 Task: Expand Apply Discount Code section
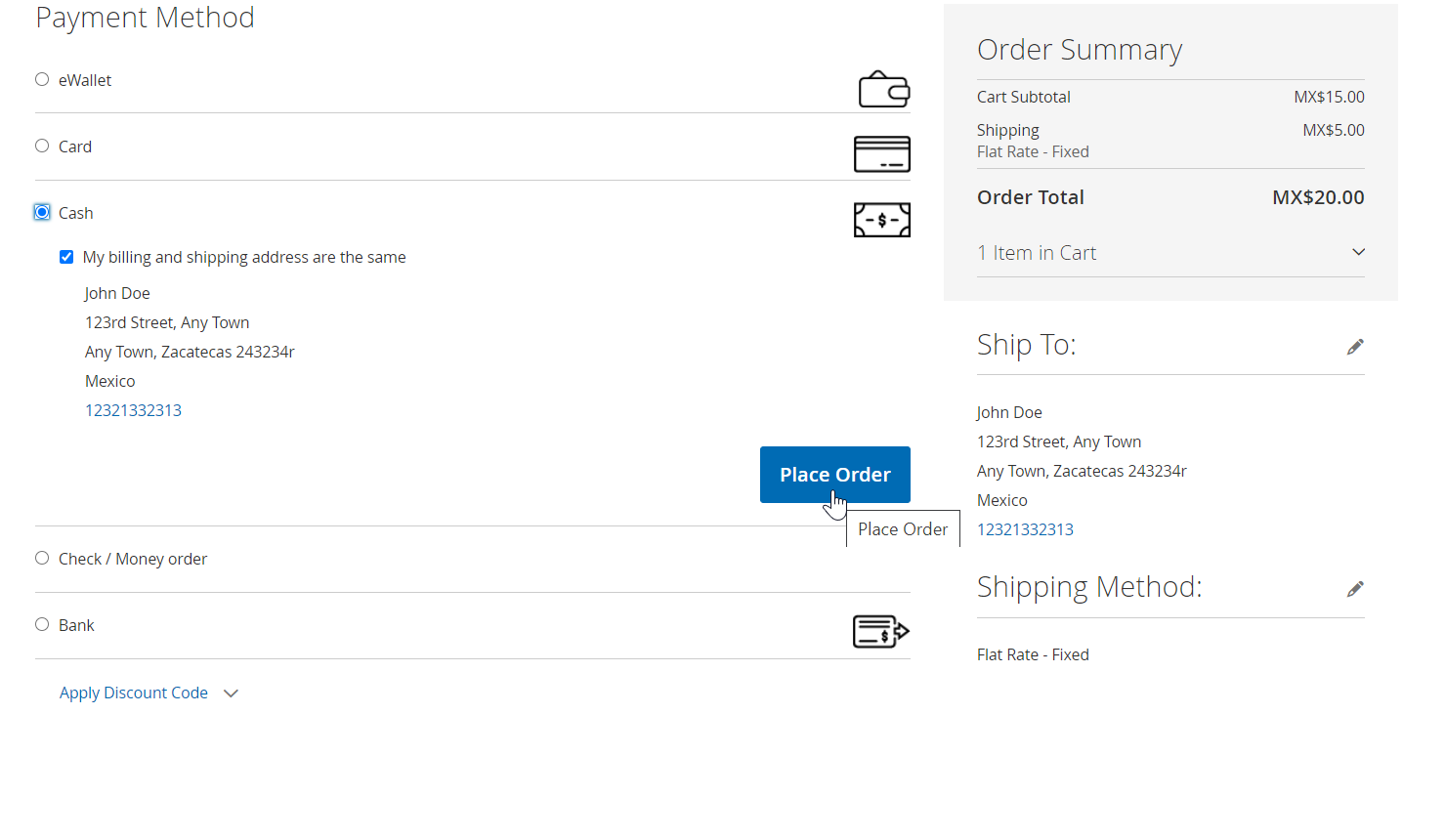(134, 693)
